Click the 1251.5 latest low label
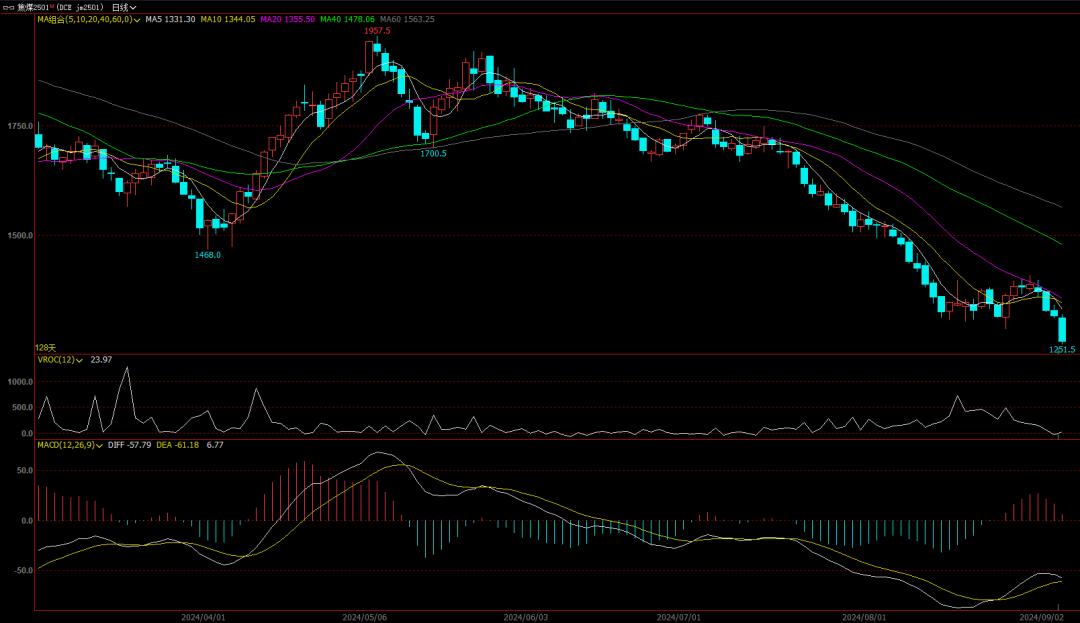The image size is (1080, 623). point(1061,349)
